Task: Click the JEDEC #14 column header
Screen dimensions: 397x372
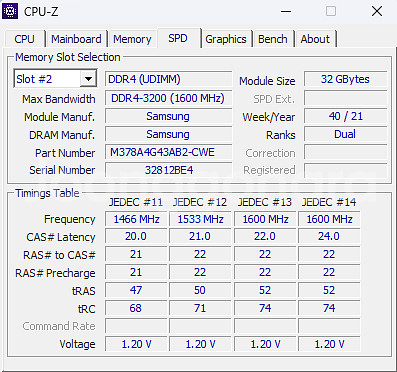Action: (329, 202)
